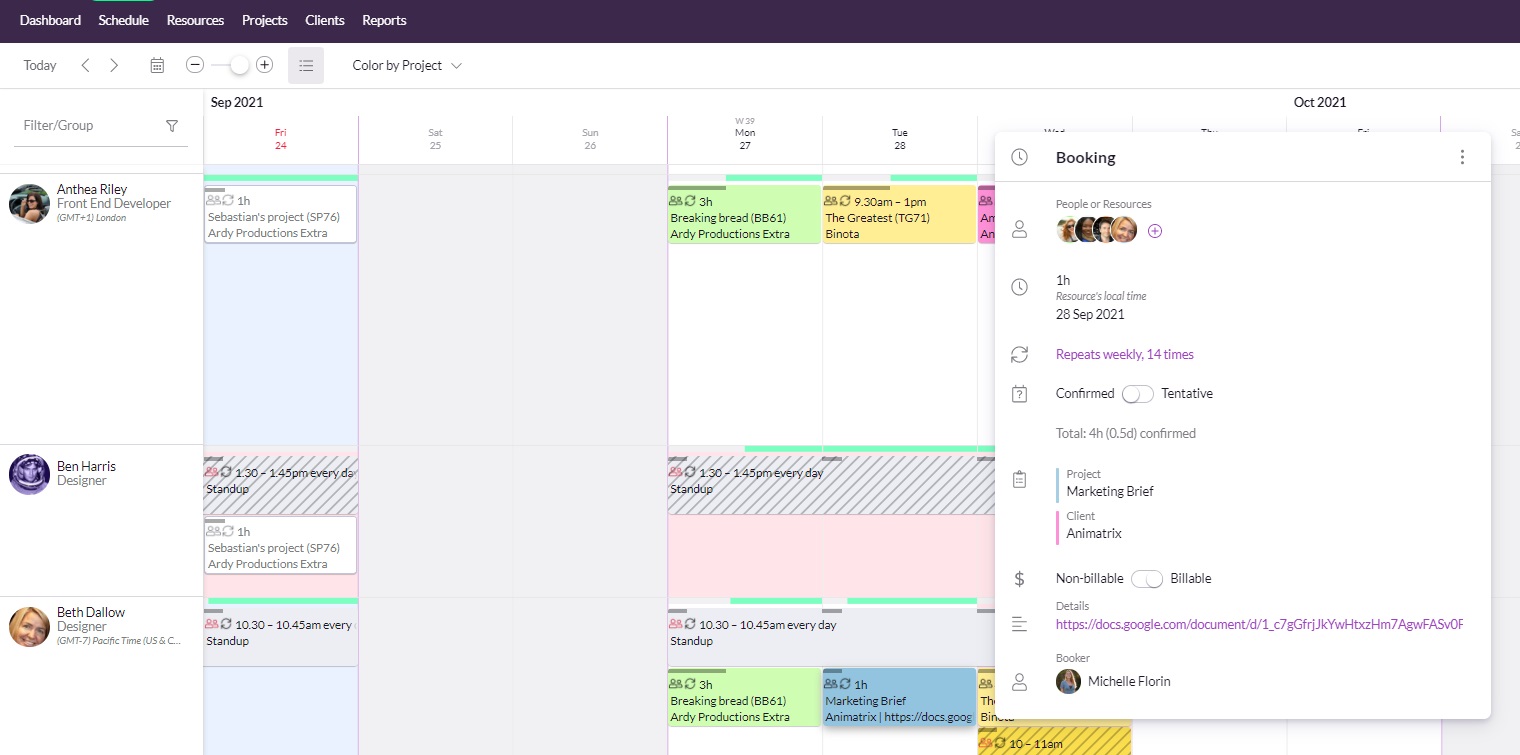Click the previous-period chevron arrow
This screenshot has height=755, width=1520.
(x=86, y=64)
